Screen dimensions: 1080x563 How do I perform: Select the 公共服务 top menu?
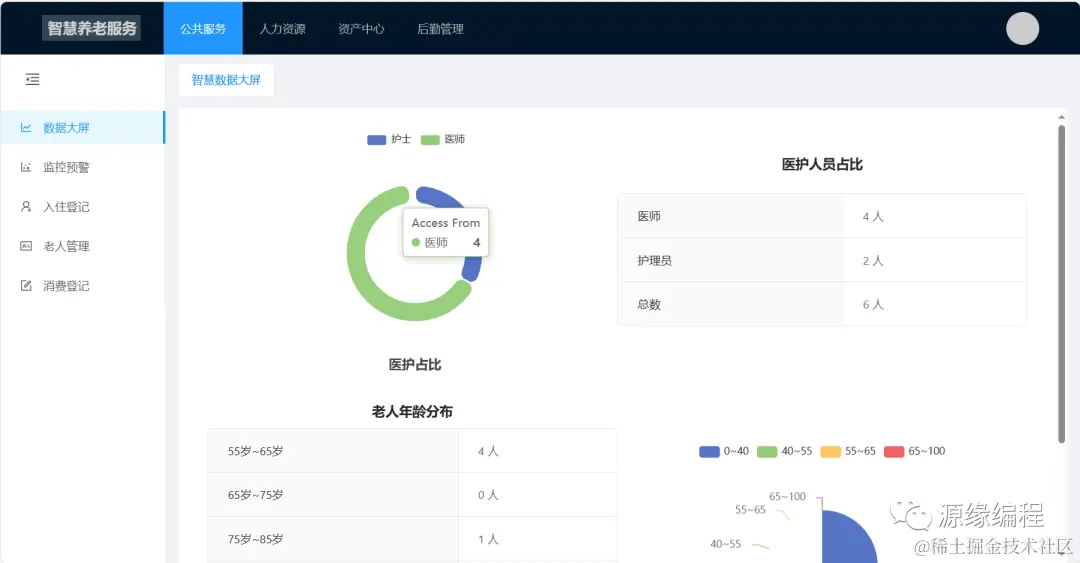coord(203,28)
